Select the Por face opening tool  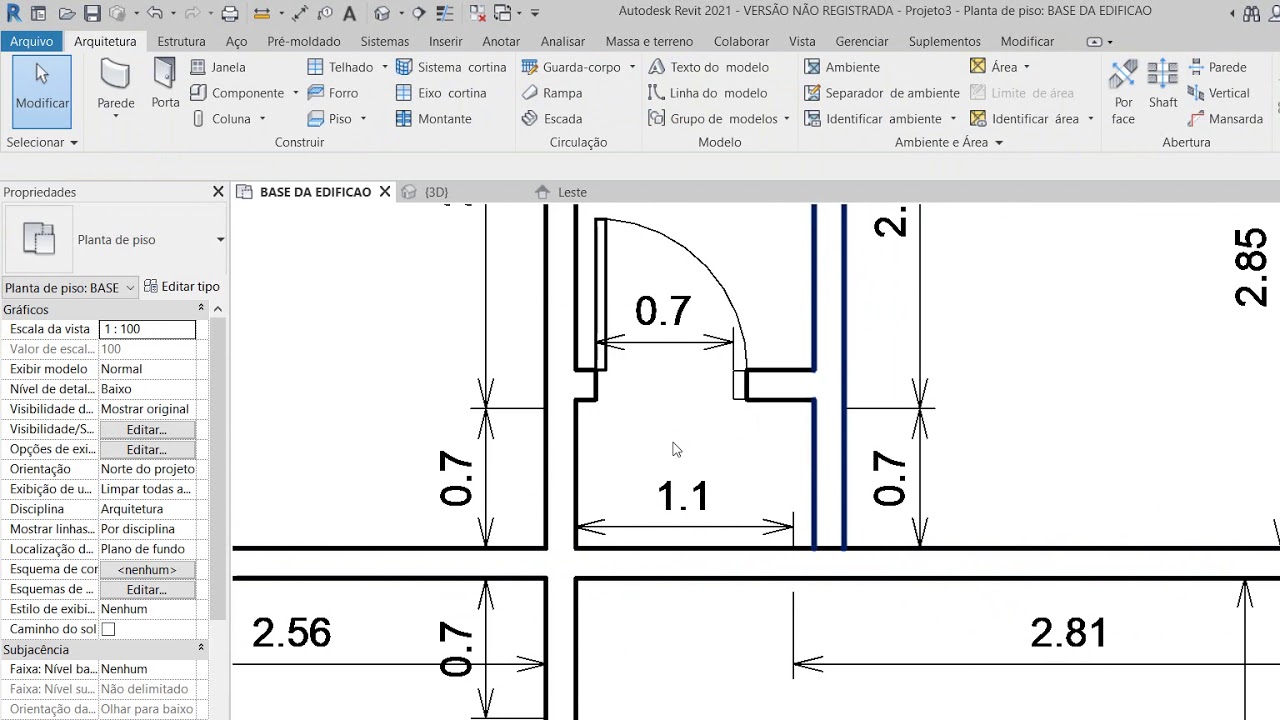(x=1124, y=92)
